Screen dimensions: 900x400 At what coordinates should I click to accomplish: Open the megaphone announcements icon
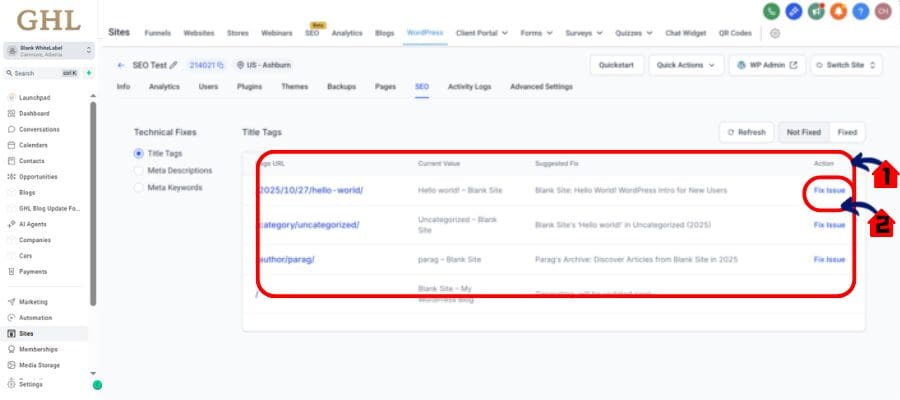coord(816,11)
